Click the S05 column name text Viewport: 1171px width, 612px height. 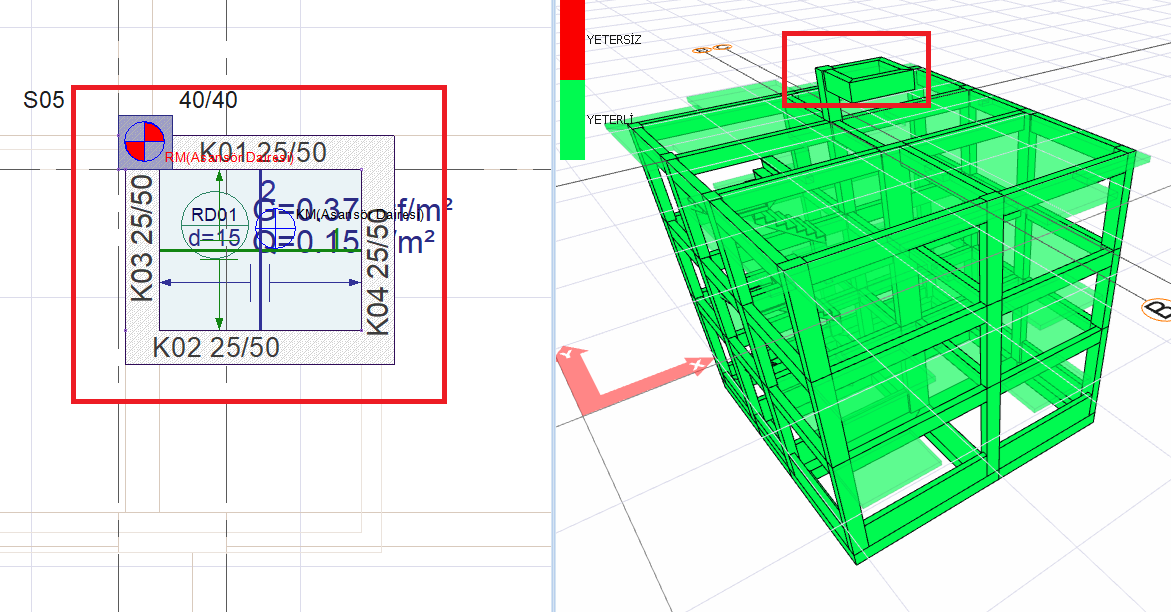(44, 100)
